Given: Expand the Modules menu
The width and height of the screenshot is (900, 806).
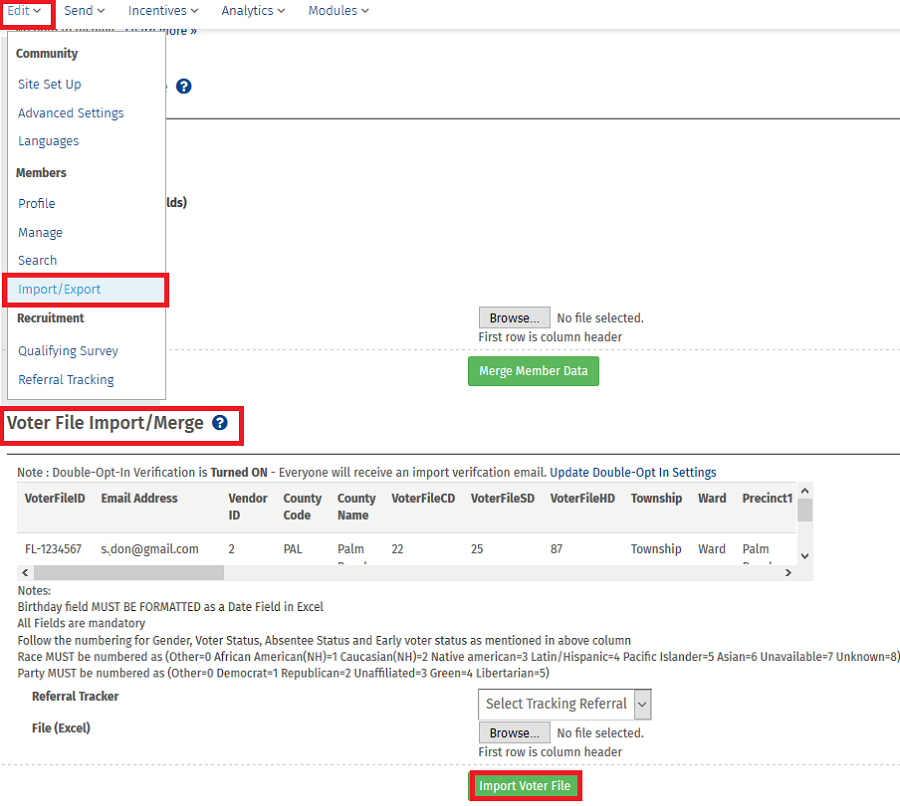Looking at the screenshot, I should [339, 11].
